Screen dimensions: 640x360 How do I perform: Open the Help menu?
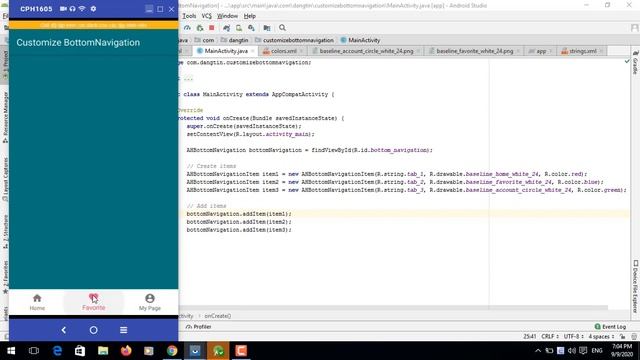click(x=249, y=16)
